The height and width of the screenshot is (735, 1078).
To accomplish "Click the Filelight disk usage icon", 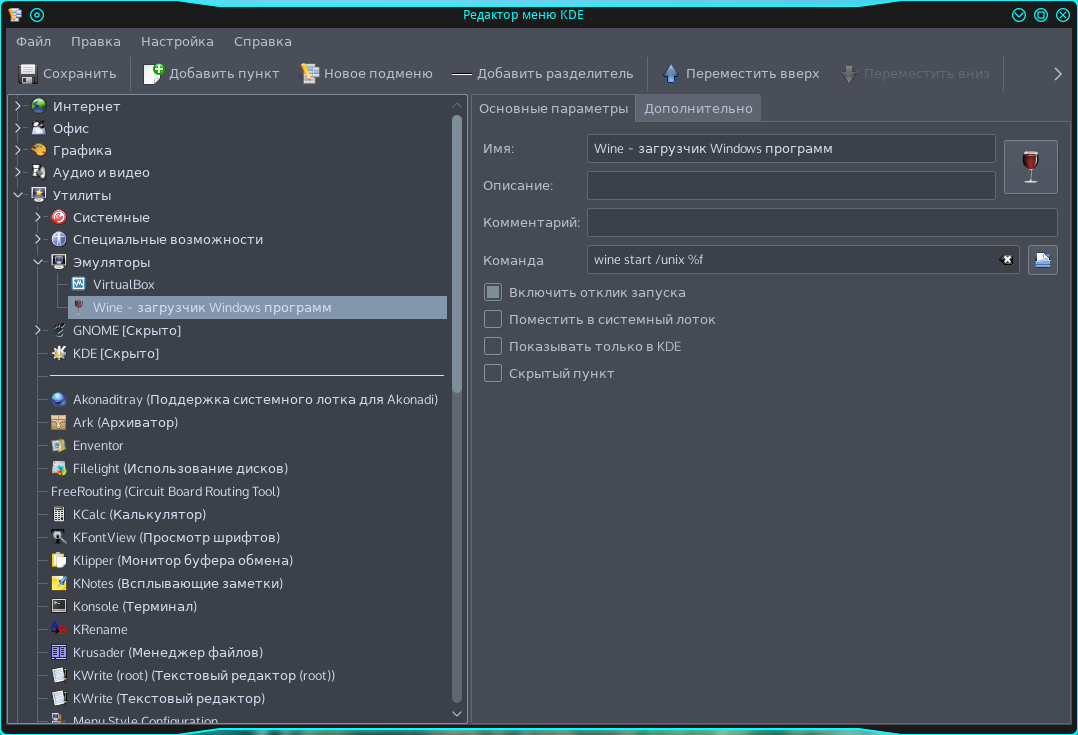I will (x=59, y=468).
